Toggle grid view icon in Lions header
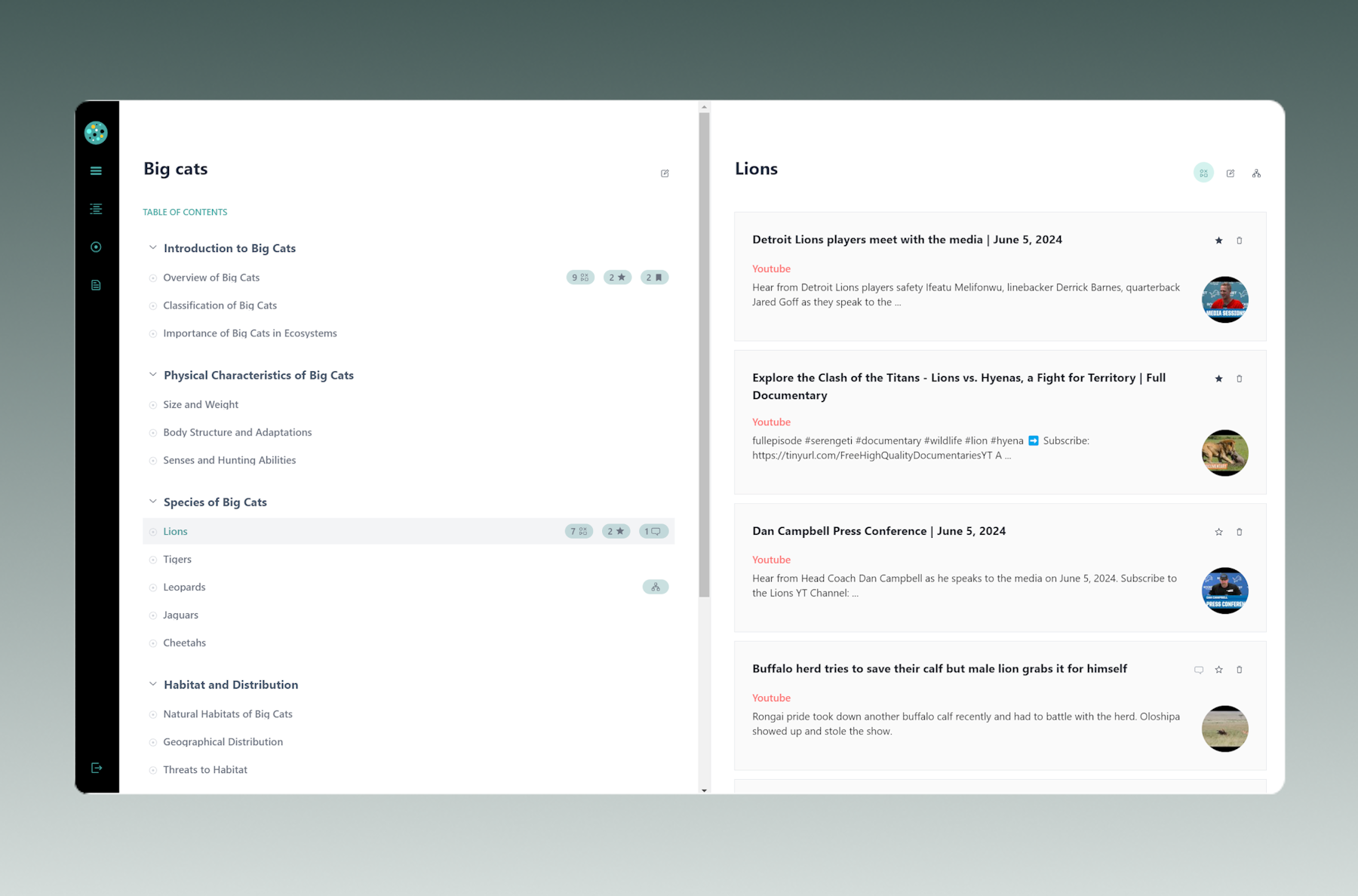 (1203, 173)
